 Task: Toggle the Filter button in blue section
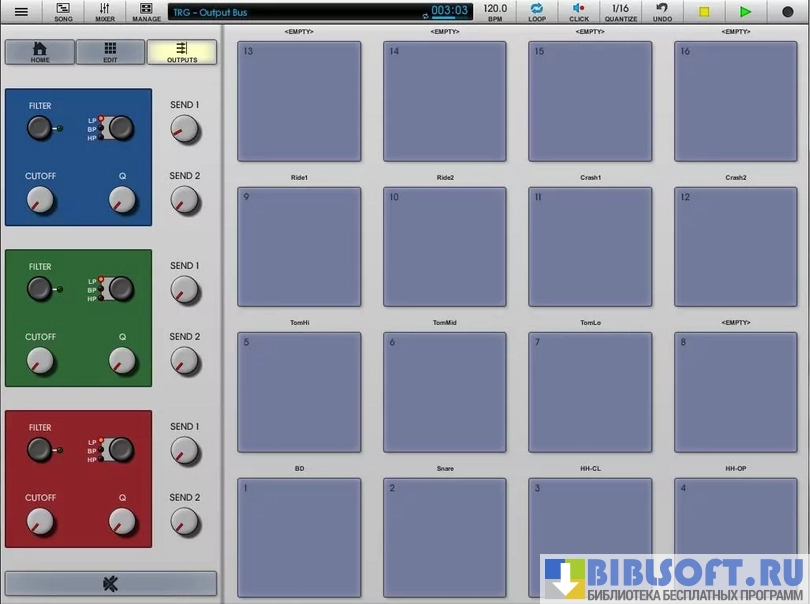39,128
